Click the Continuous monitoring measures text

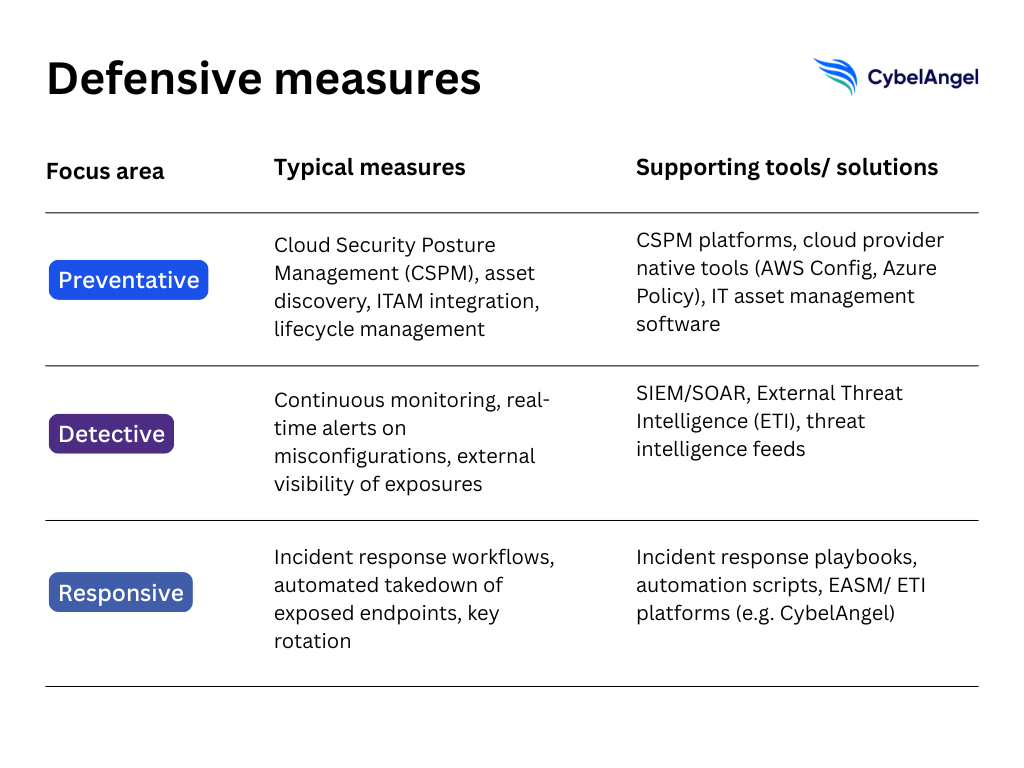[412, 400]
